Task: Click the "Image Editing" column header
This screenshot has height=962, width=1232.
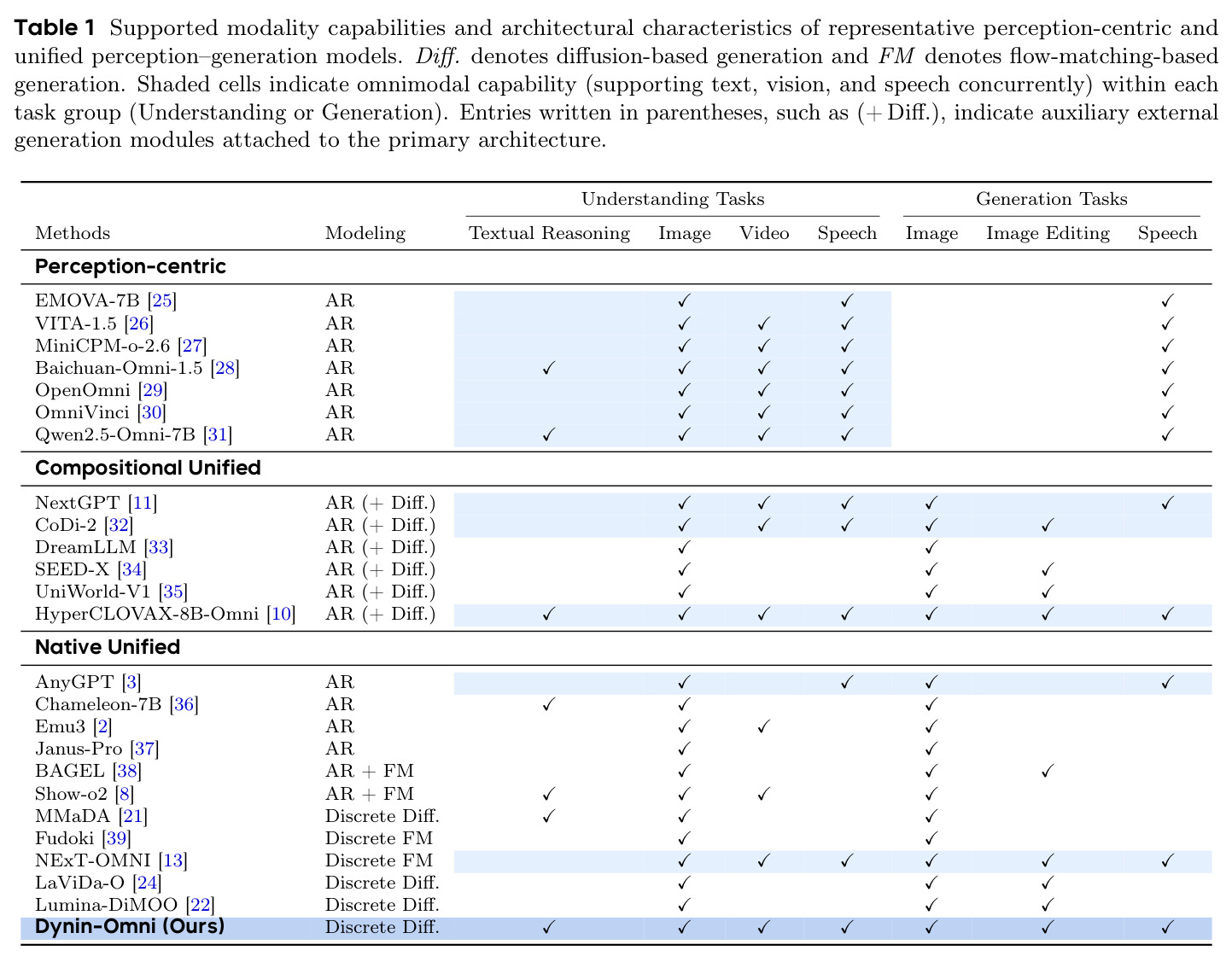Action: [x=1048, y=234]
